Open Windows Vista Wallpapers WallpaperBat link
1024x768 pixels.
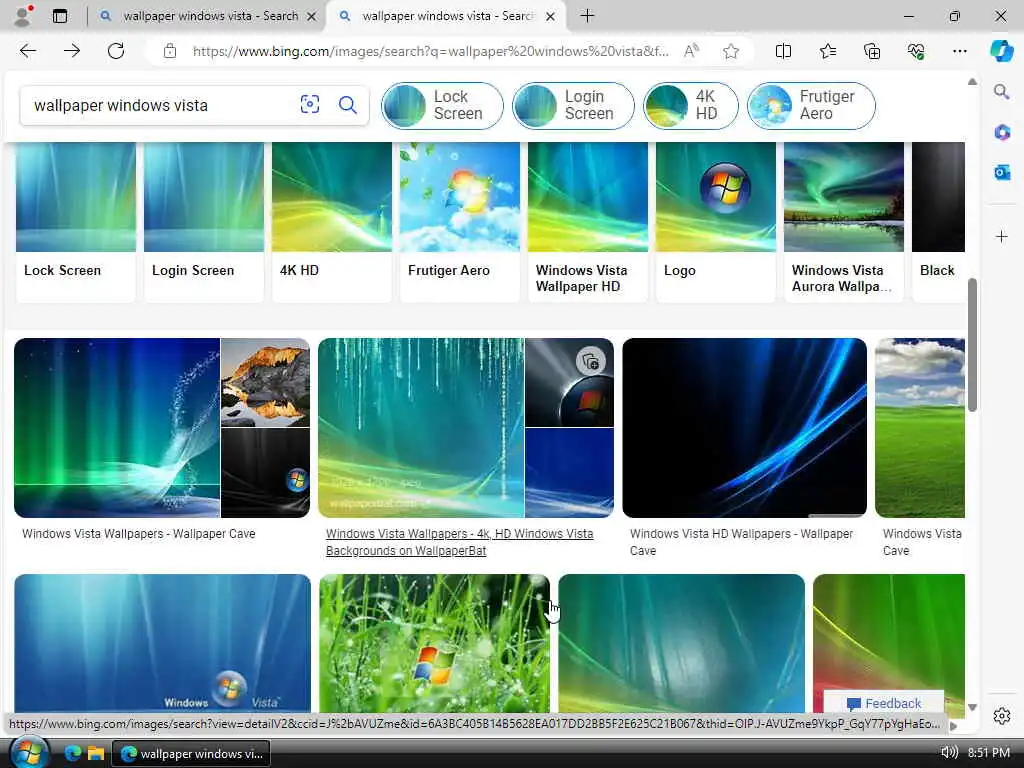click(x=459, y=542)
